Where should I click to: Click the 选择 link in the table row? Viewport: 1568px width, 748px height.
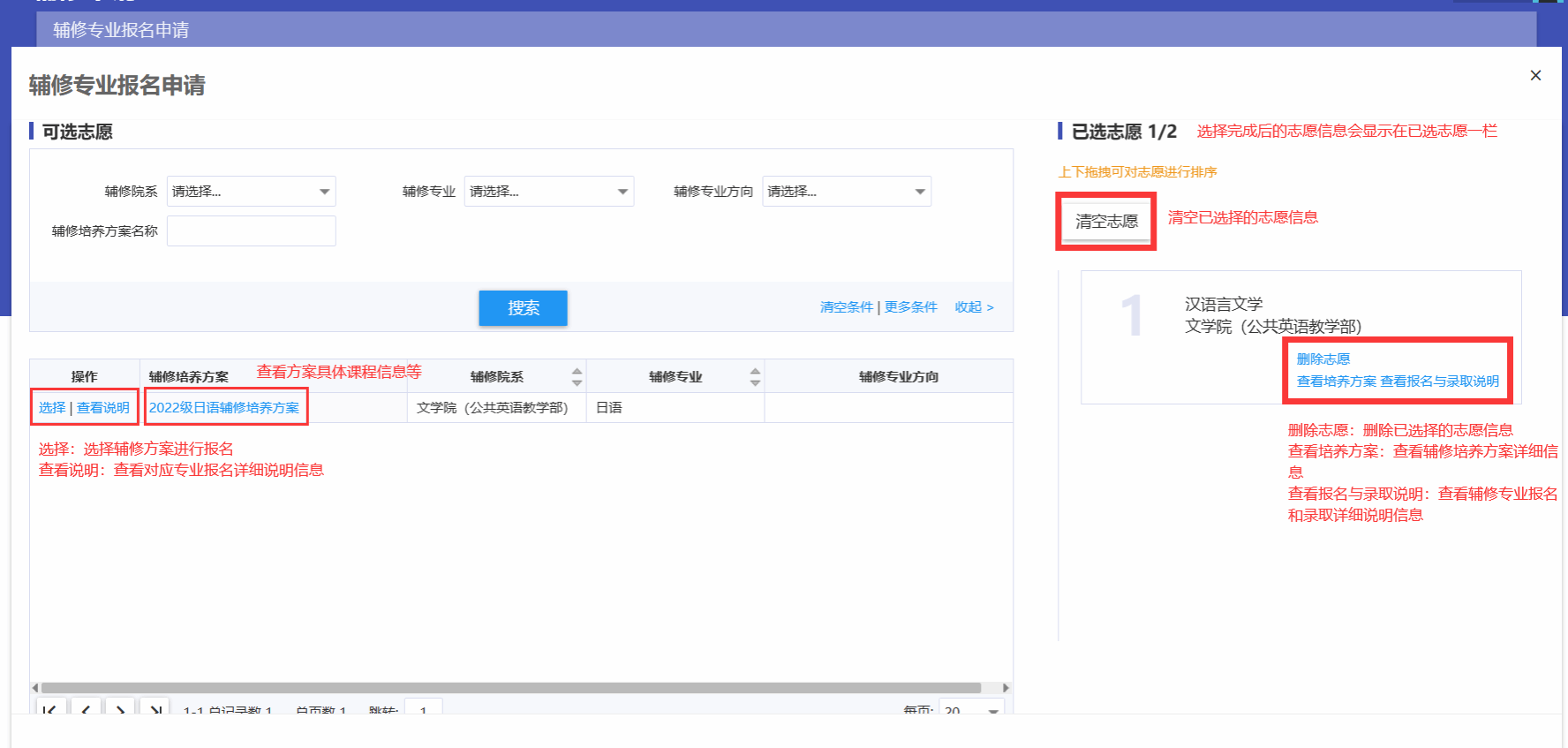pos(52,408)
